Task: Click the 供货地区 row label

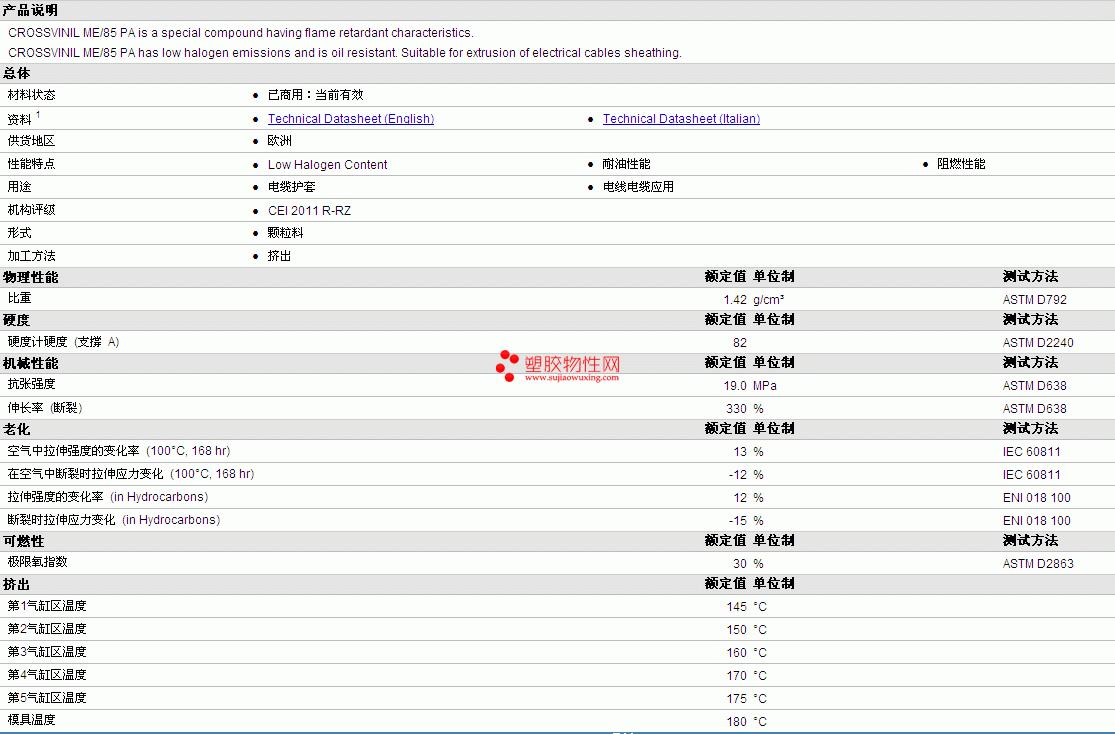Action: (31, 141)
